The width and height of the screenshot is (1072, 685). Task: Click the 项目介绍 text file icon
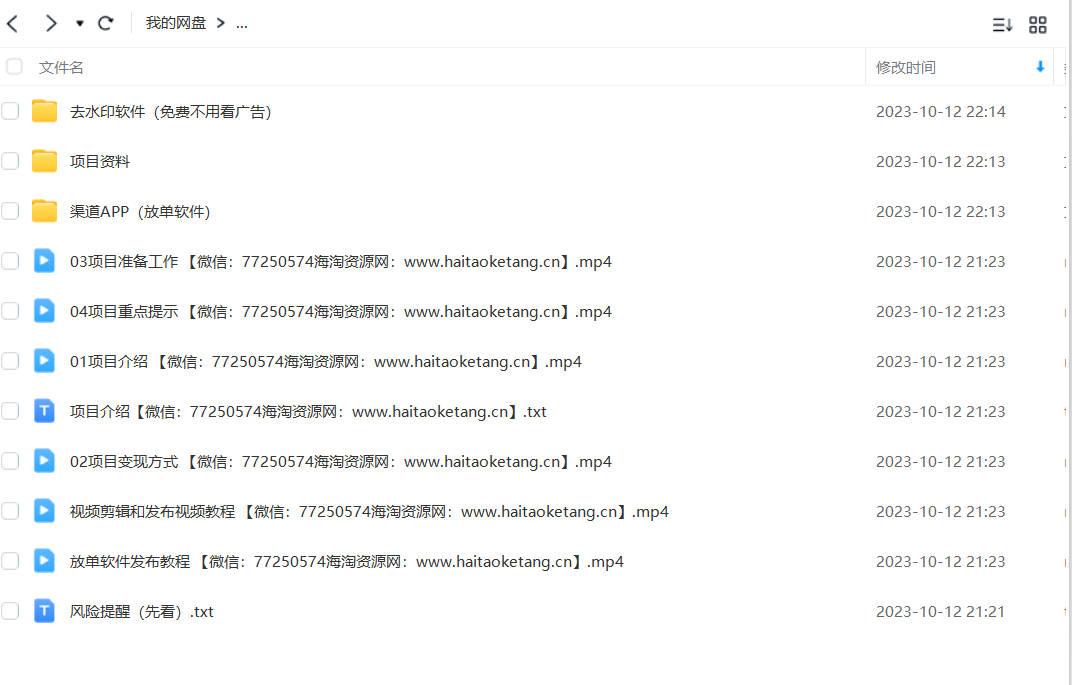(x=44, y=410)
